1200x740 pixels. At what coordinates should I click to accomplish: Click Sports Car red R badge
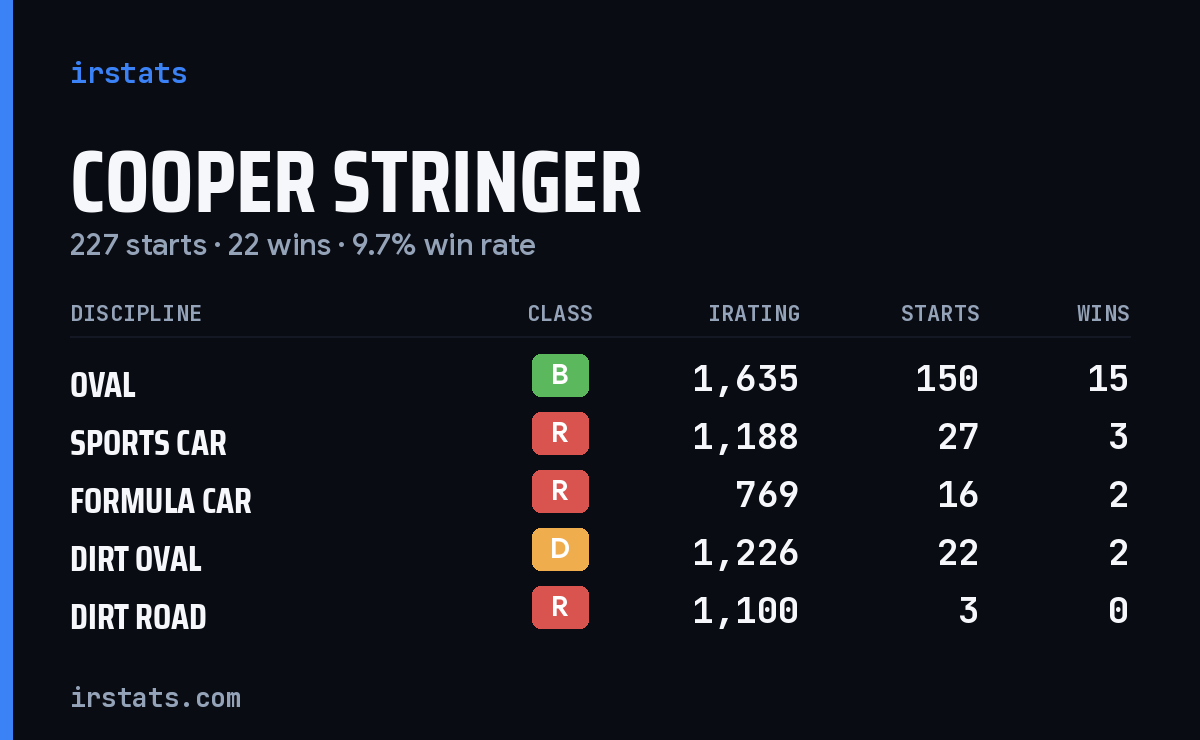[x=560, y=433]
